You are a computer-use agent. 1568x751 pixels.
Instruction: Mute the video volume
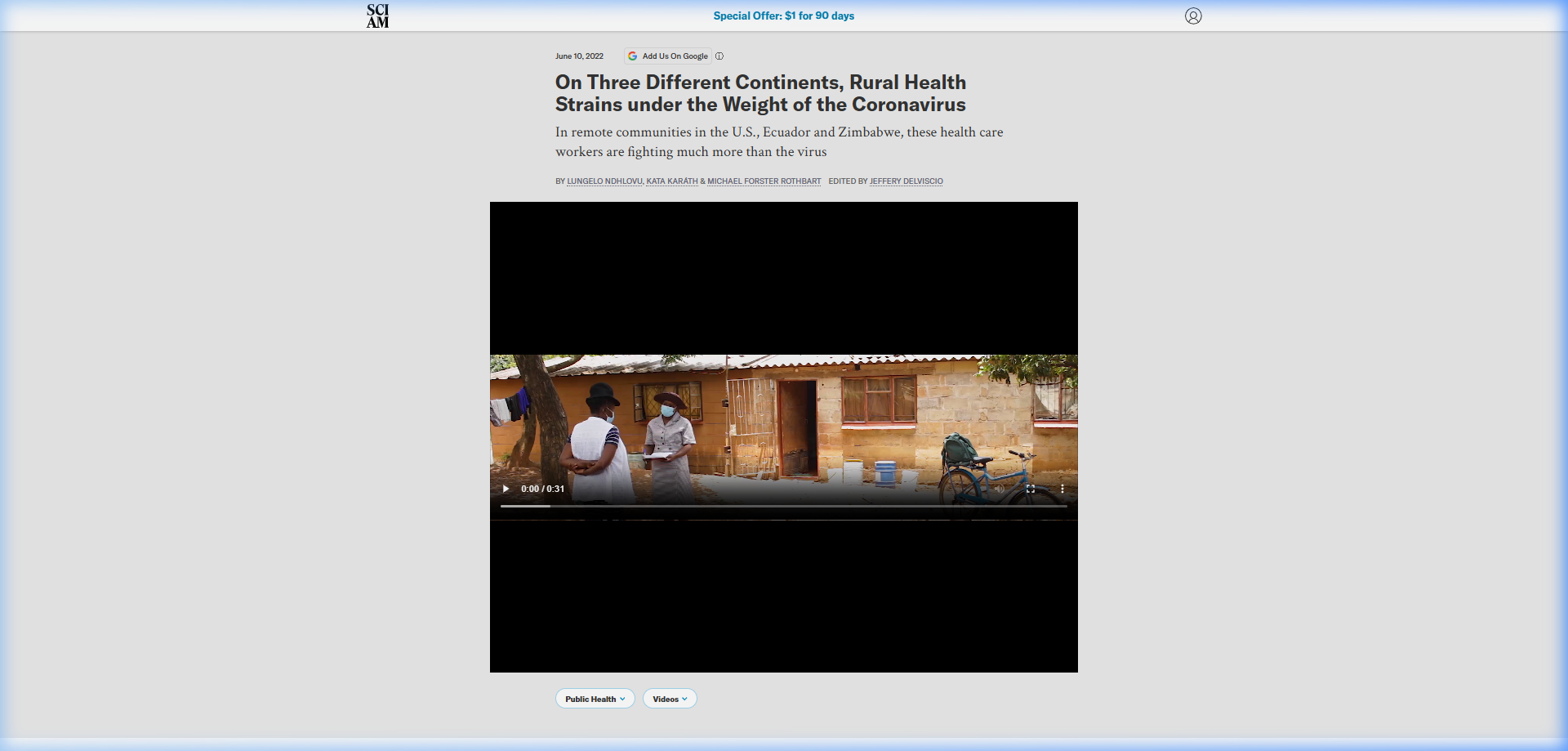coord(999,489)
